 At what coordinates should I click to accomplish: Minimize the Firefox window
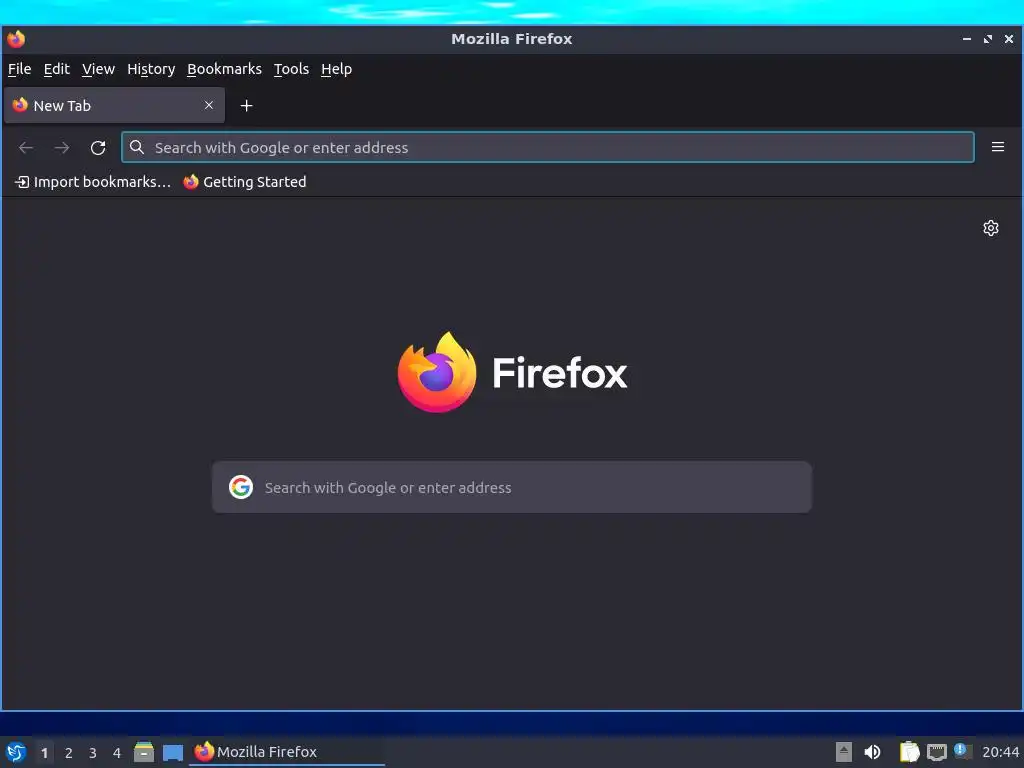967,39
